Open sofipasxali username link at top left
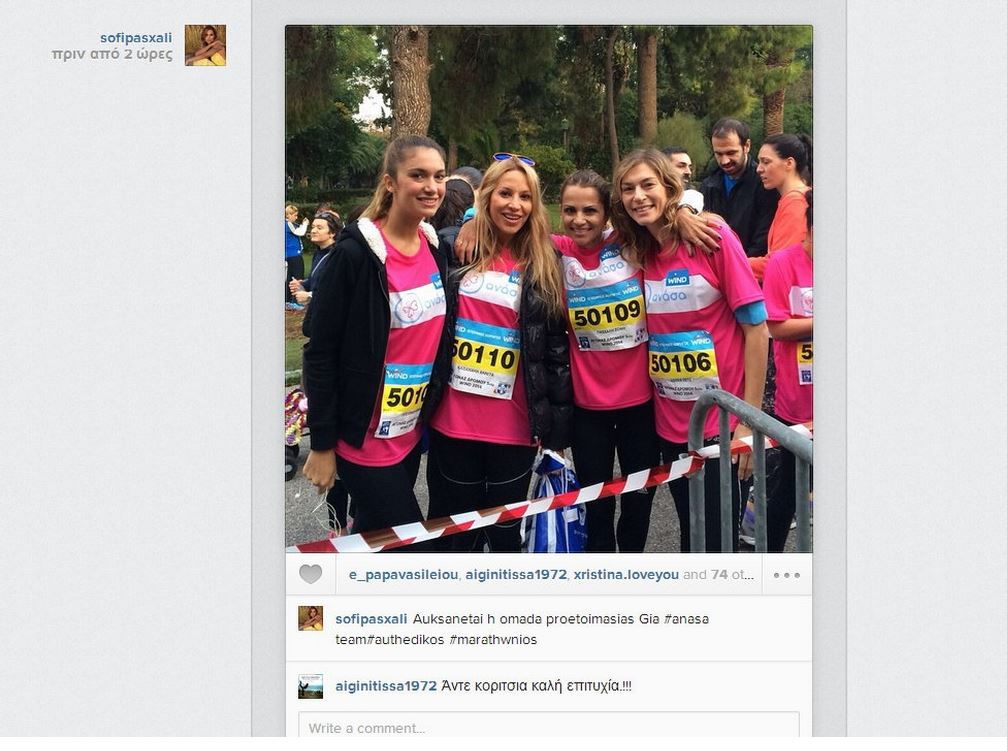This screenshot has height=751, width=1007. tap(136, 38)
